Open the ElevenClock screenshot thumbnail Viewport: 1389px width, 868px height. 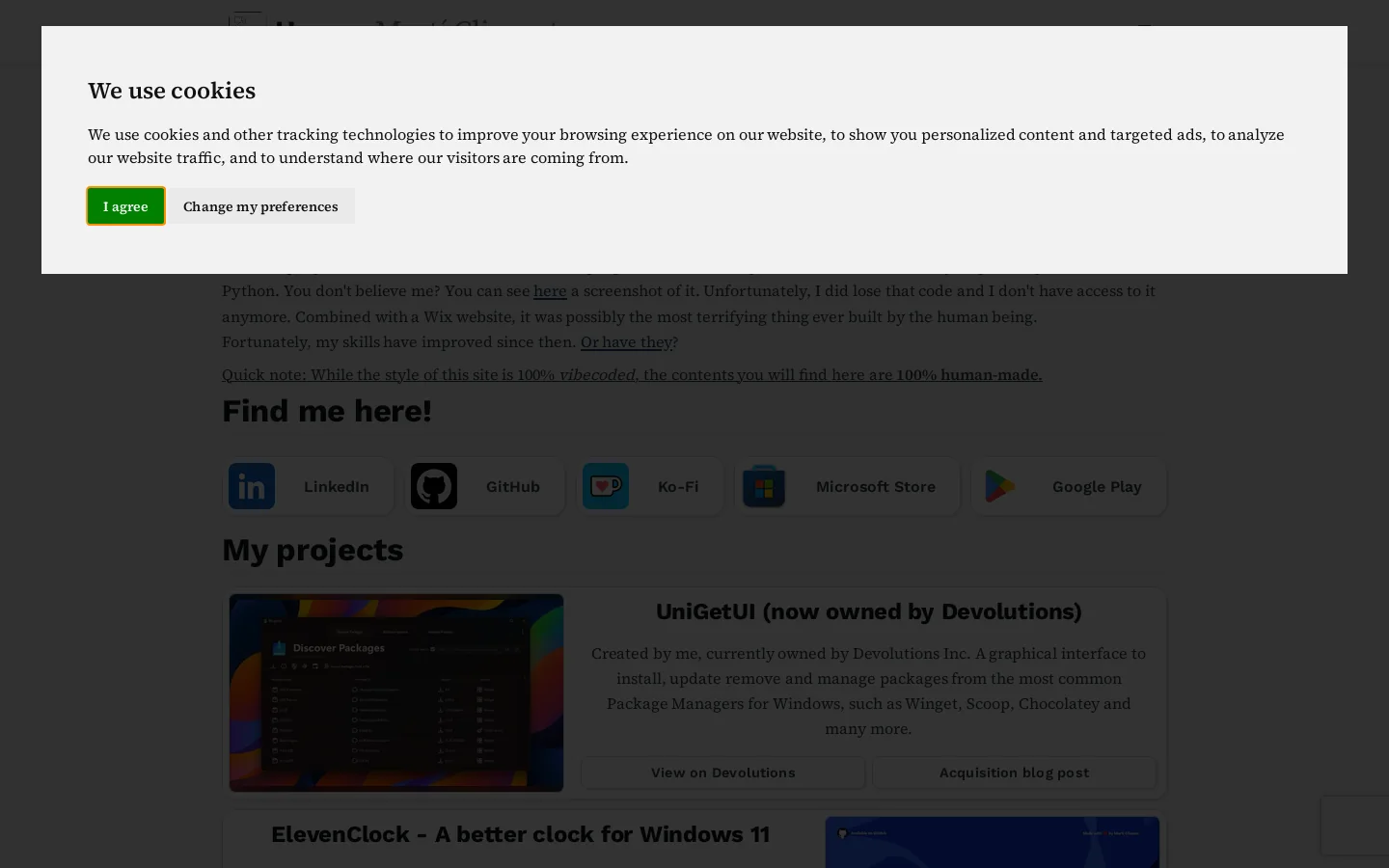[993, 842]
